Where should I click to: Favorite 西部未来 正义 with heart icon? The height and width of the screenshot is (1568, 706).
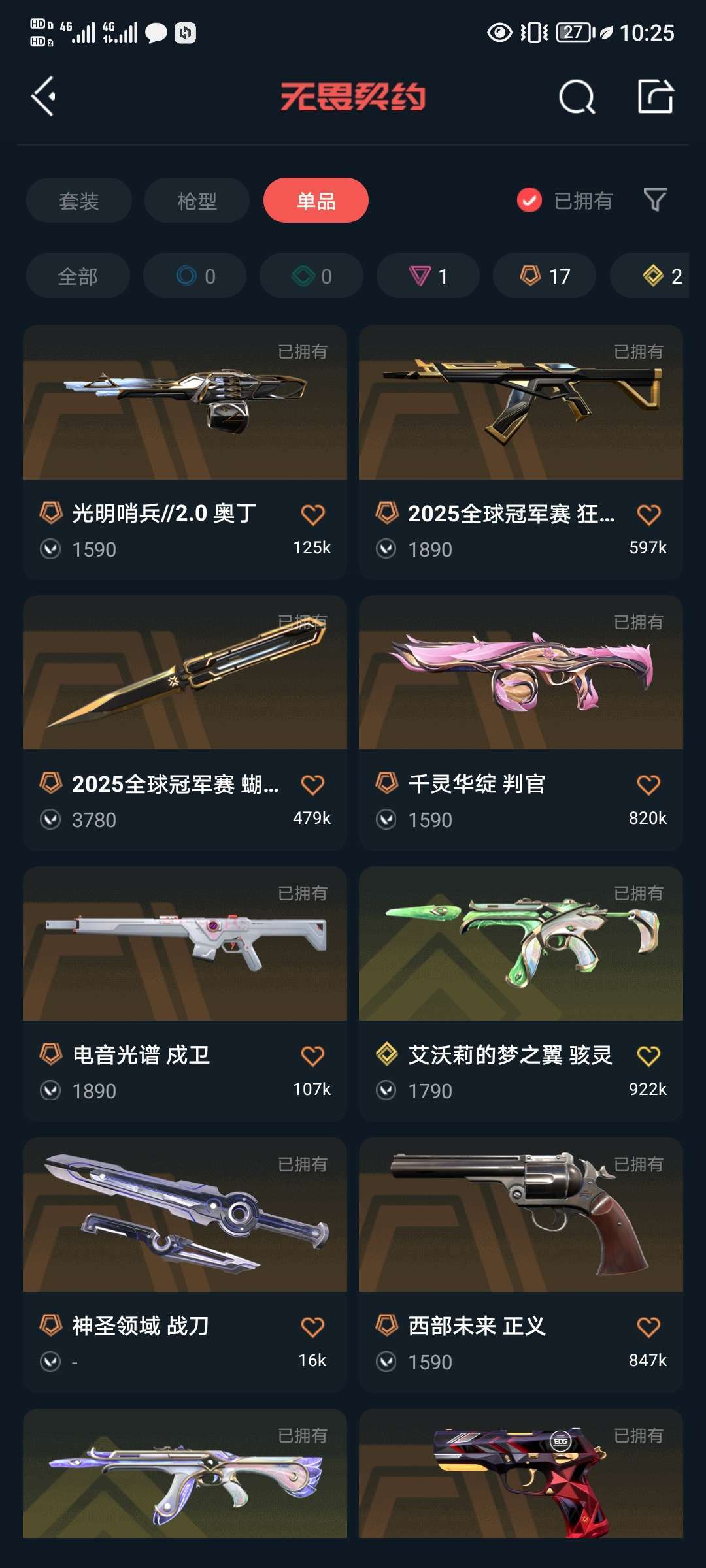point(648,1327)
